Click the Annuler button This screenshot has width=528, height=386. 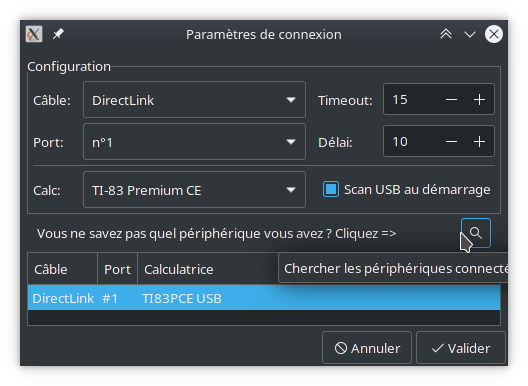pos(367,348)
